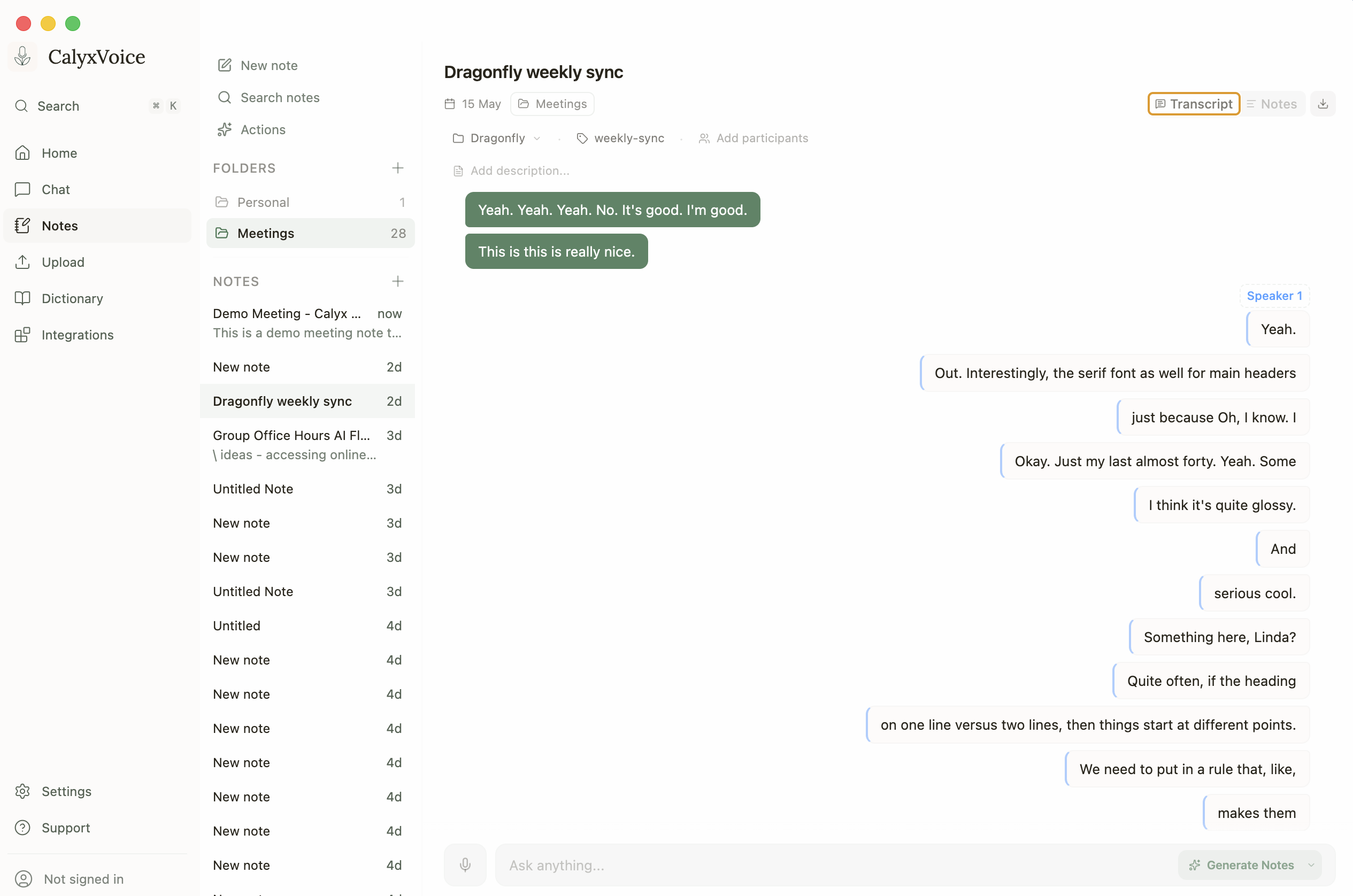Open the Demo Meeting - Calyx note
The image size is (1353, 896).
[x=307, y=323]
